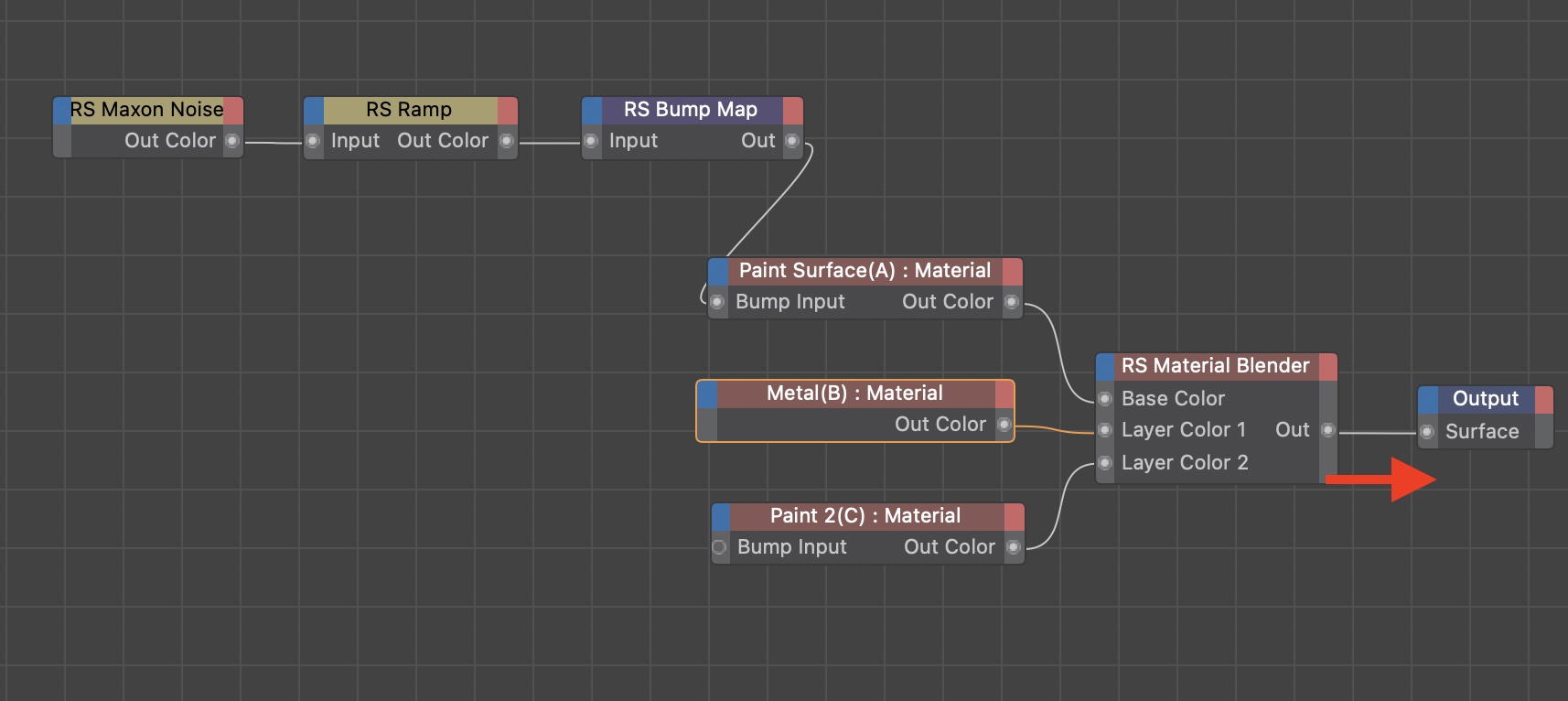Click blue left corner of RS Ramp node

[x=314, y=111]
